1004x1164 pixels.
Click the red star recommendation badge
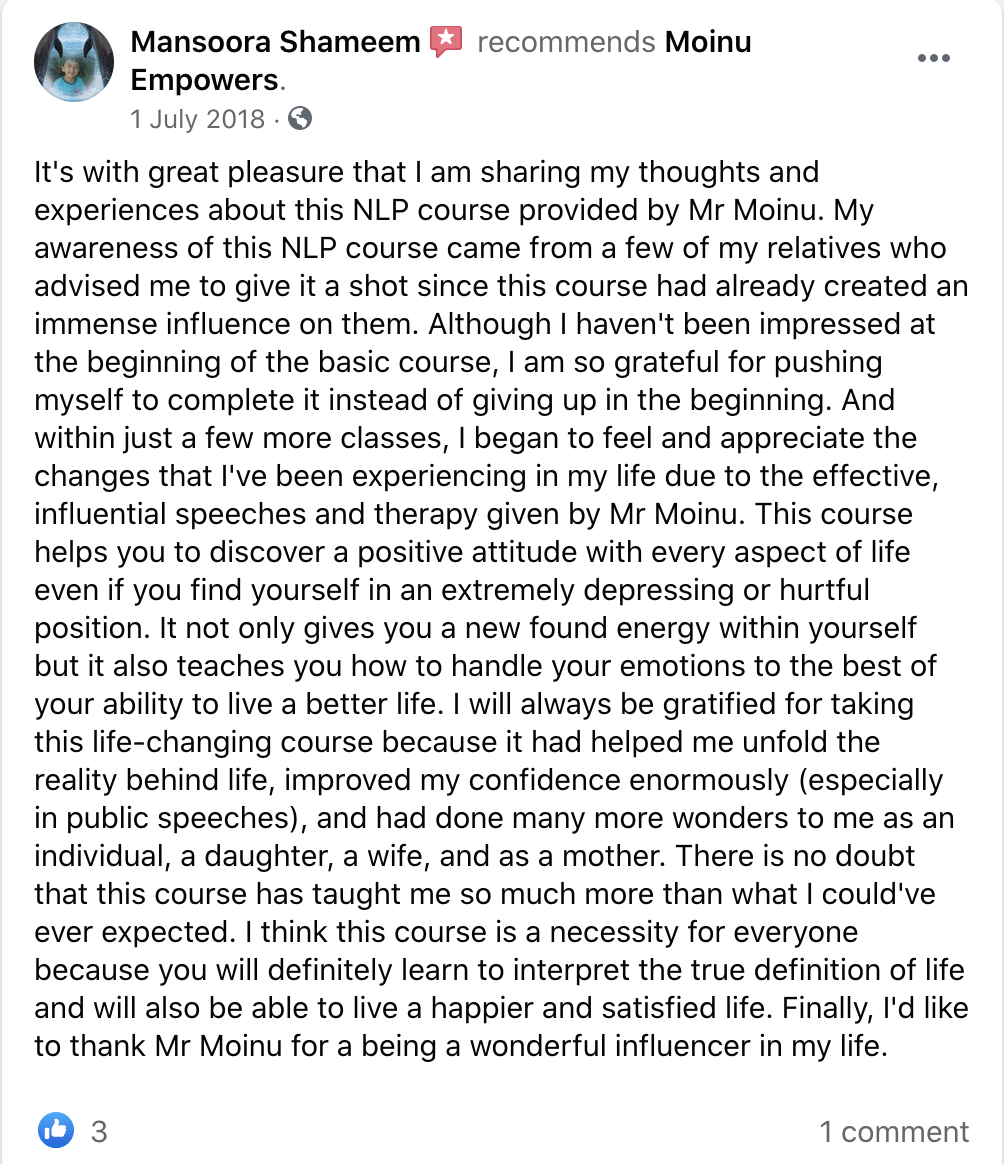446,42
